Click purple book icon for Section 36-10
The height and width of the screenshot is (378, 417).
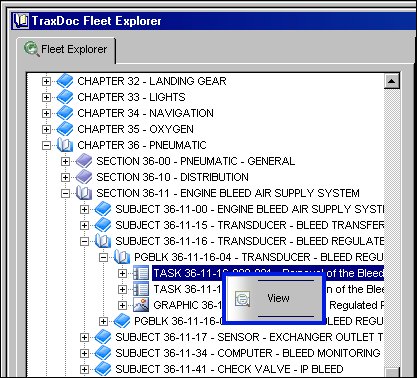pos(84,177)
